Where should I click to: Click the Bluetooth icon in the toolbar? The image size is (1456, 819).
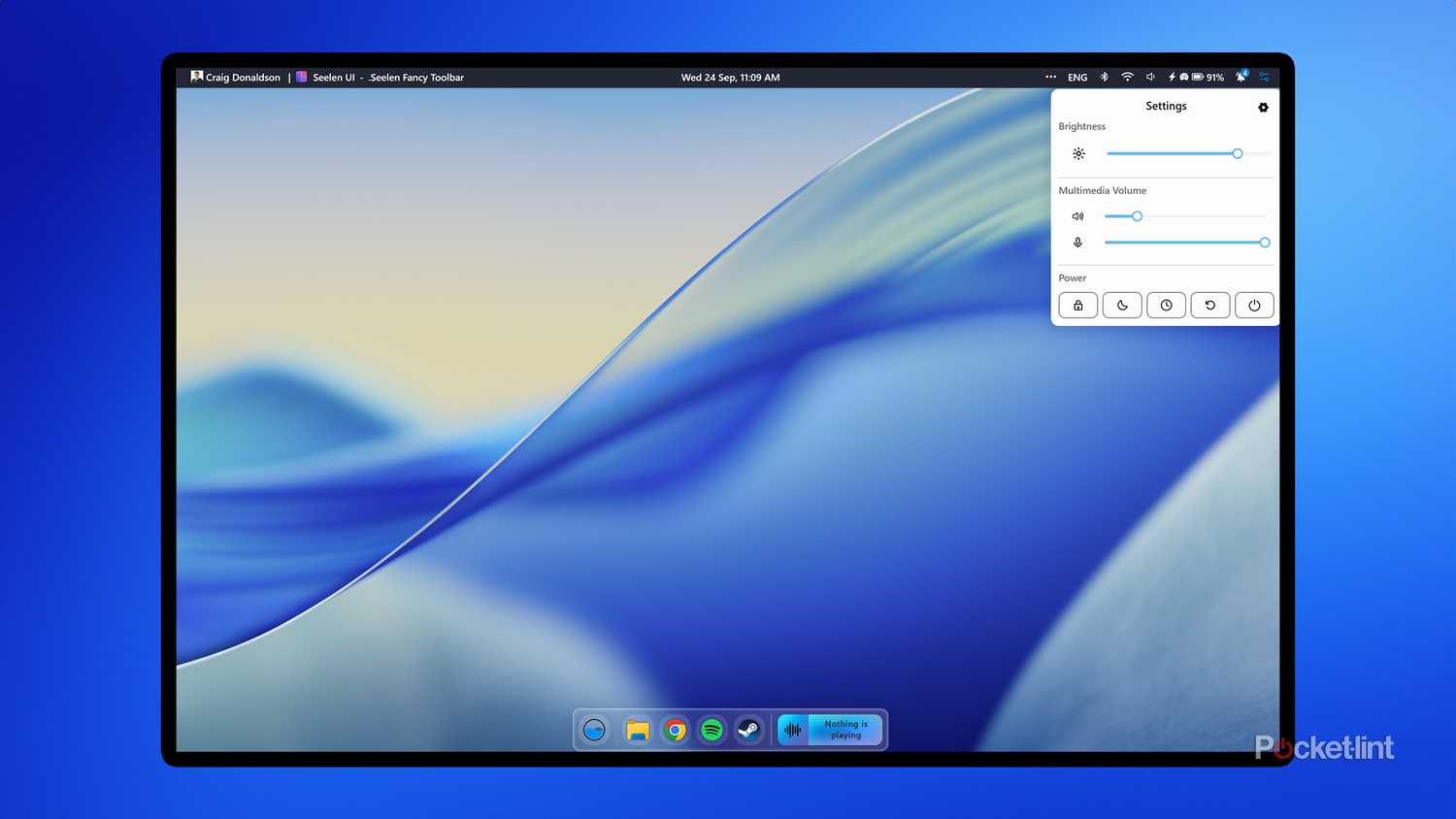1104,78
